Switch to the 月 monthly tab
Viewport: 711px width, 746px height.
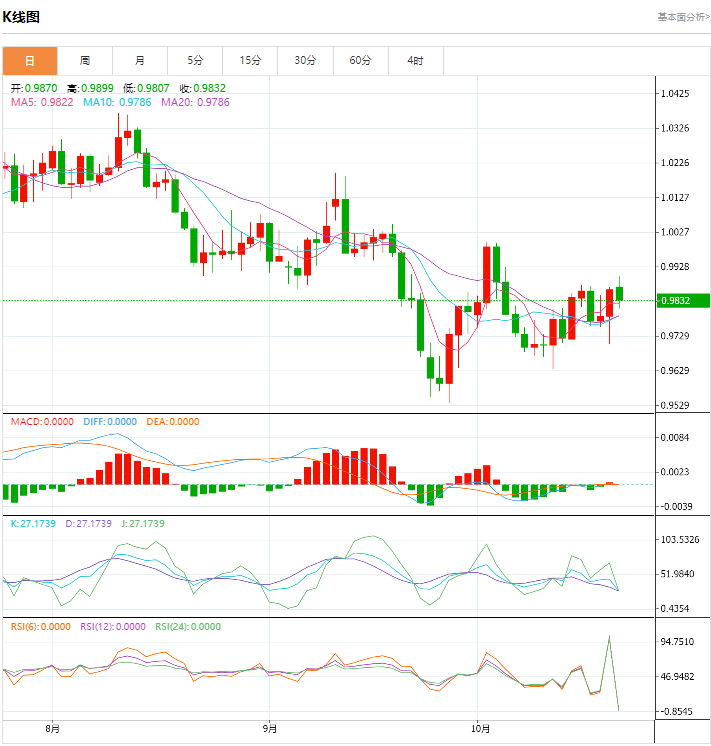click(140, 61)
